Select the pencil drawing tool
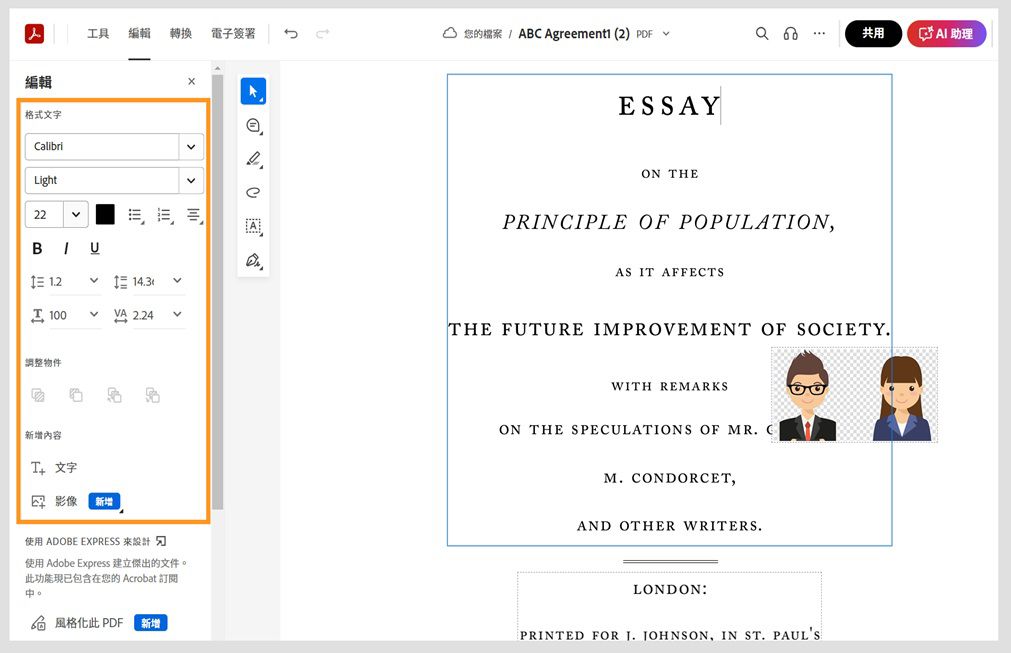Viewport: 1011px width, 653px height. click(x=253, y=159)
